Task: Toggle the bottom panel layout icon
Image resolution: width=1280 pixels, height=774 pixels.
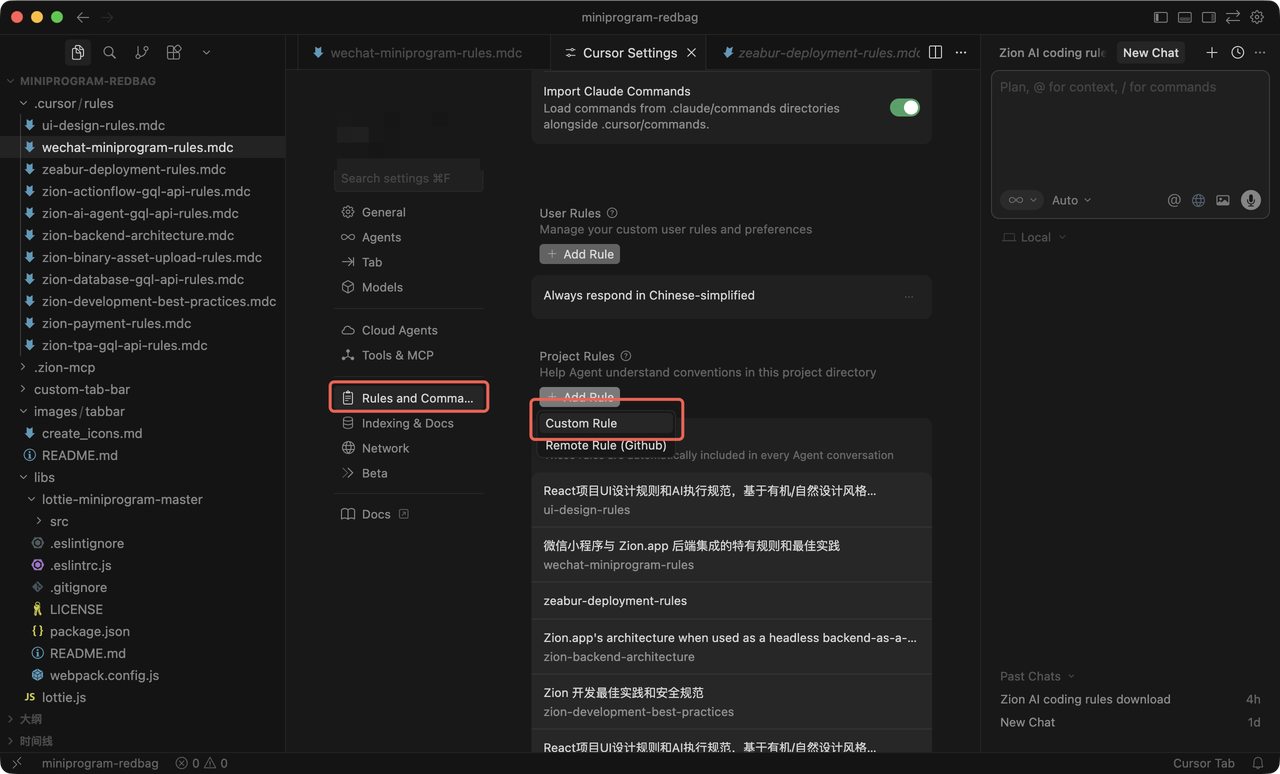Action: tap(1185, 17)
